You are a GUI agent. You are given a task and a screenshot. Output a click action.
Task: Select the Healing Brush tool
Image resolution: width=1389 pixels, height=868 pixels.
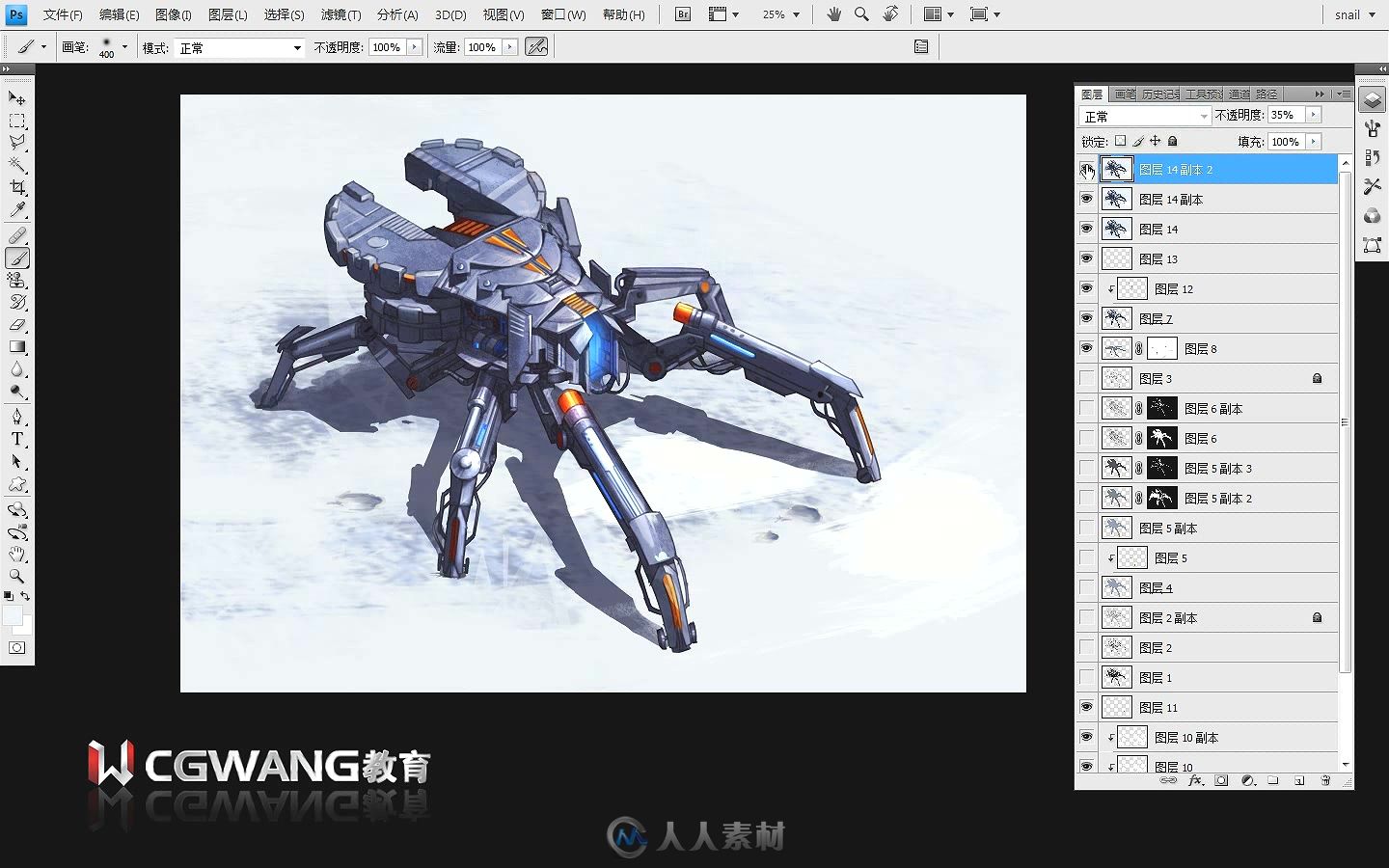tap(17, 235)
